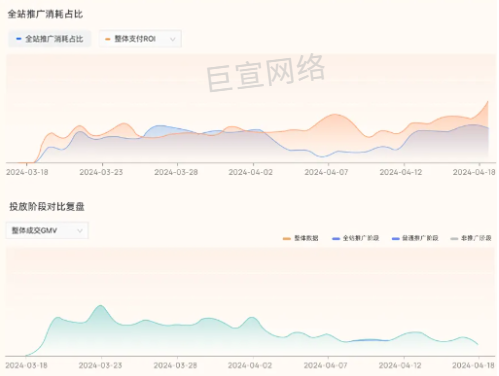
Task: Click 2024-04-12 on the upper chart axis
Action: pyautogui.click(x=401, y=172)
